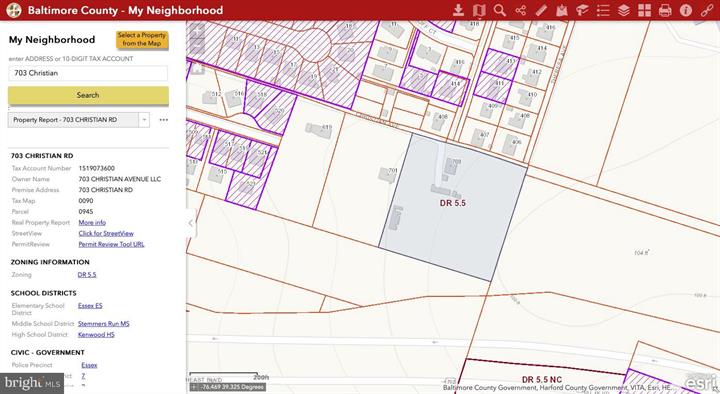Open the print widget
720x394 pixels.
pyautogui.click(x=665, y=10)
